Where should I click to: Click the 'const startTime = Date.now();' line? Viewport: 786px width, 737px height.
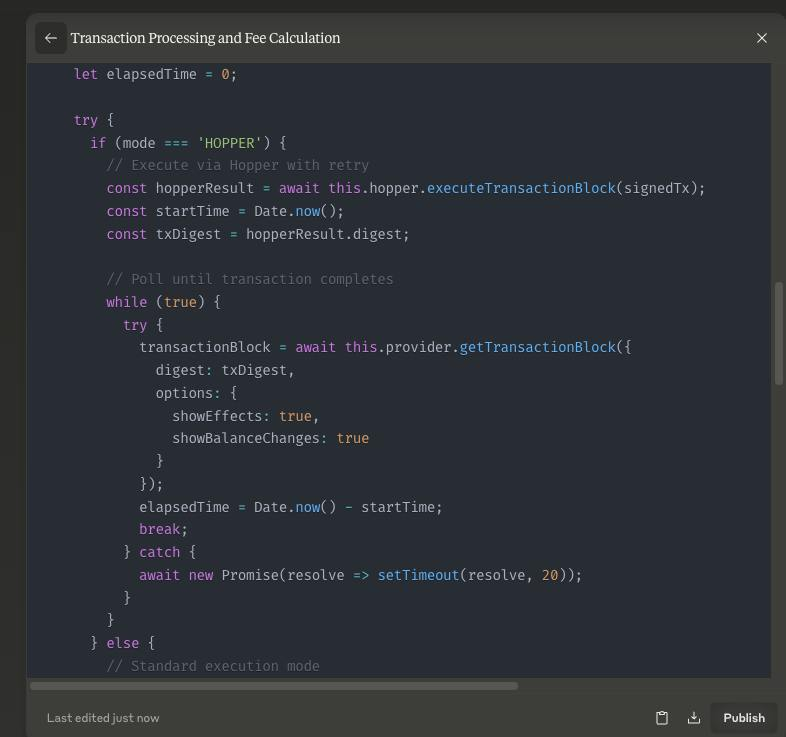pos(225,211)
